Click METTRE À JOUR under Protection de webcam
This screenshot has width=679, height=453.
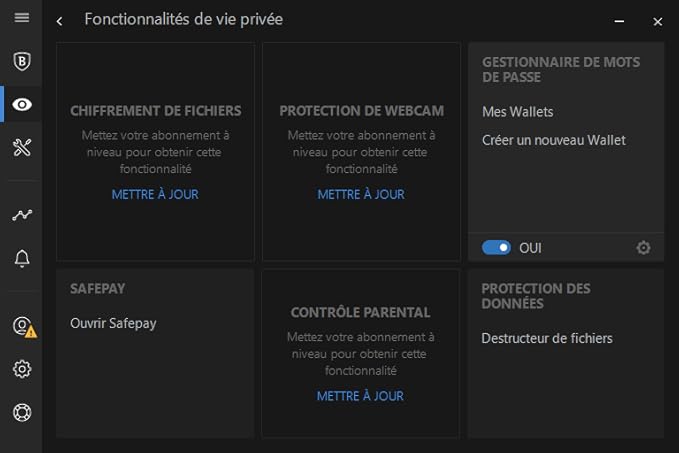point(361,194)
